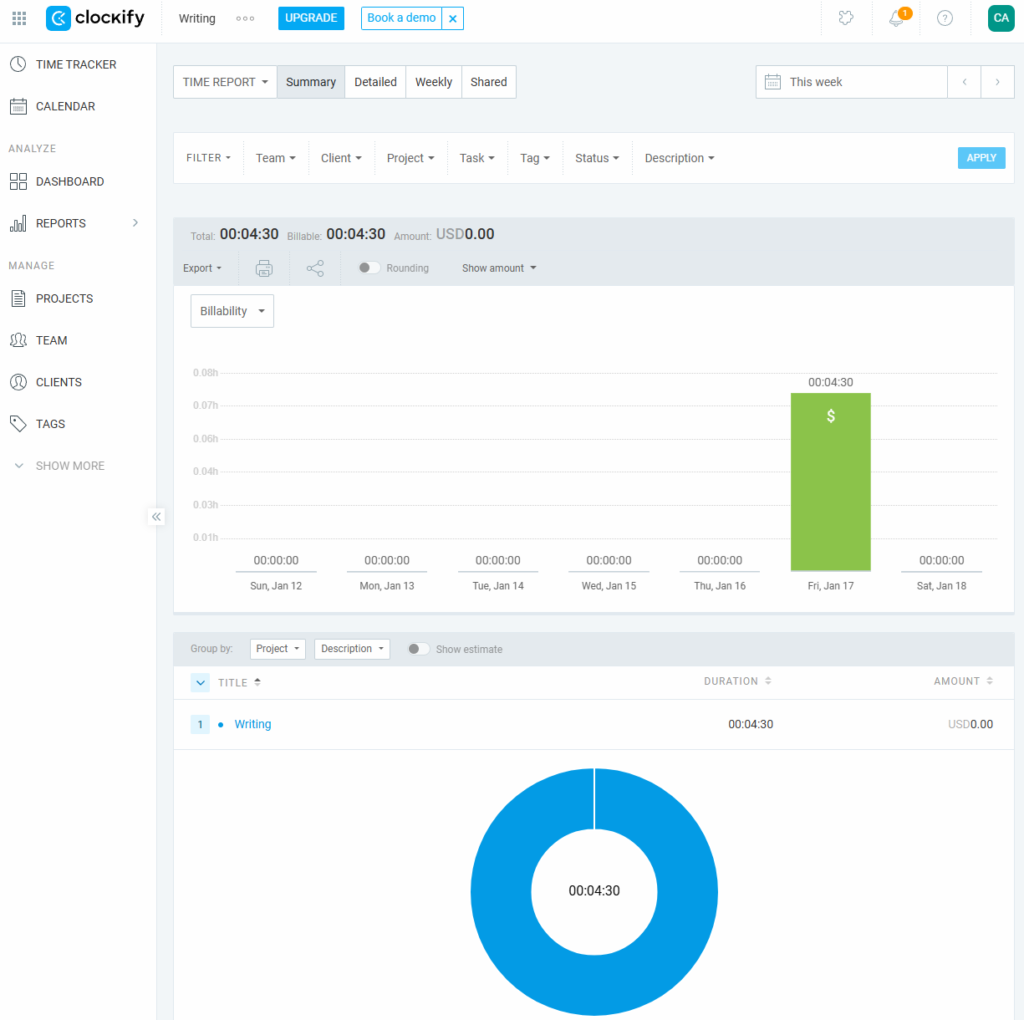Share the report via the share icon
This screenshot has height=1020, width=1024.
[x=314, y=268]
